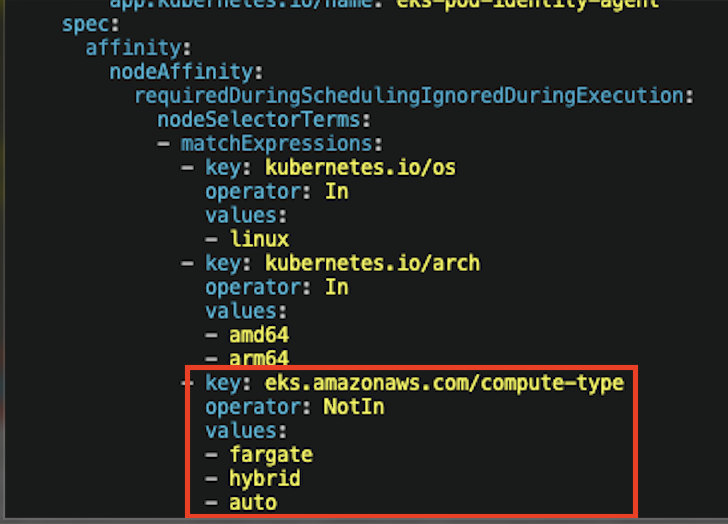Viewport: 728px width, 524px height.
Task: Click the 'auto' value
Action: tap(253, 503)
